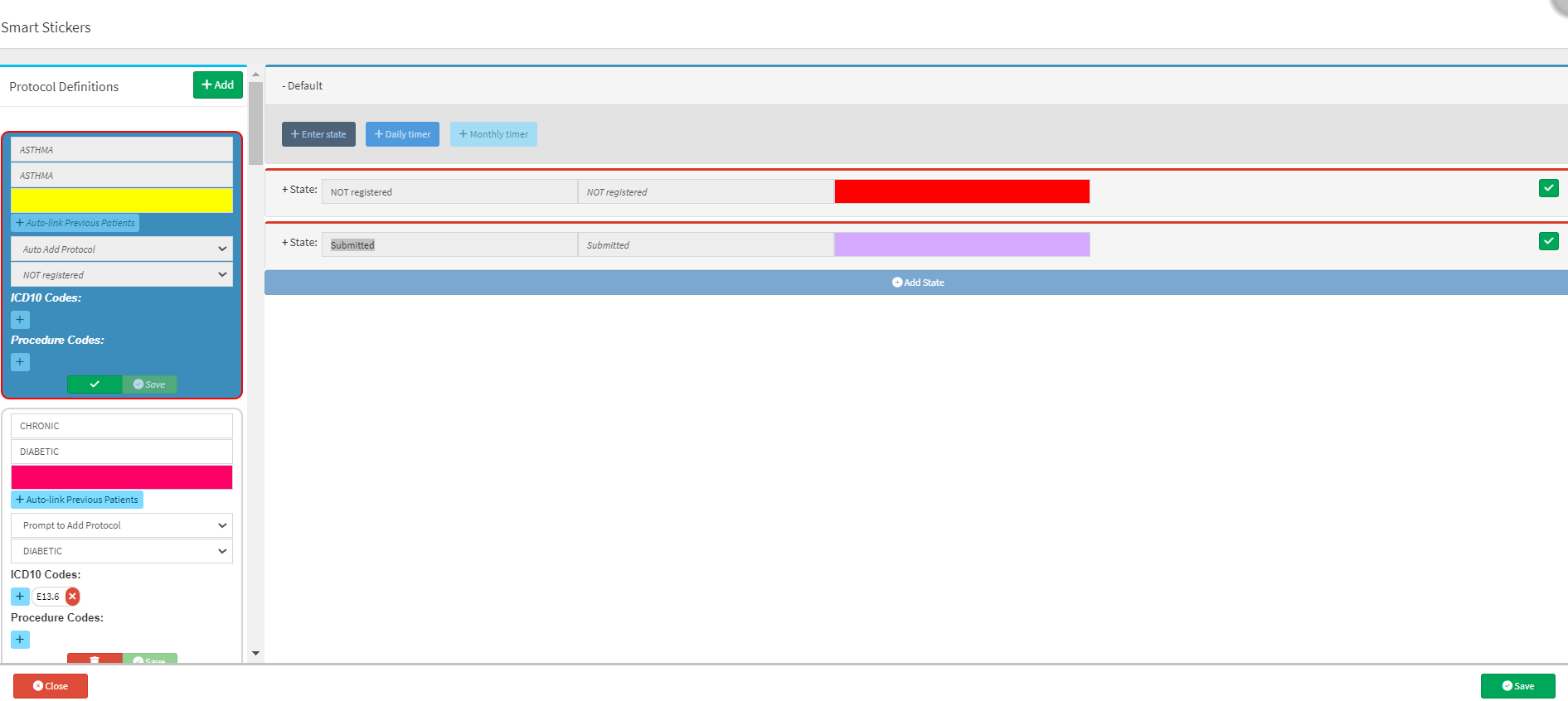Confirm ASTHMA protocol with checkmark button
Screen dimensions: 1568x701
coord(95,384)
